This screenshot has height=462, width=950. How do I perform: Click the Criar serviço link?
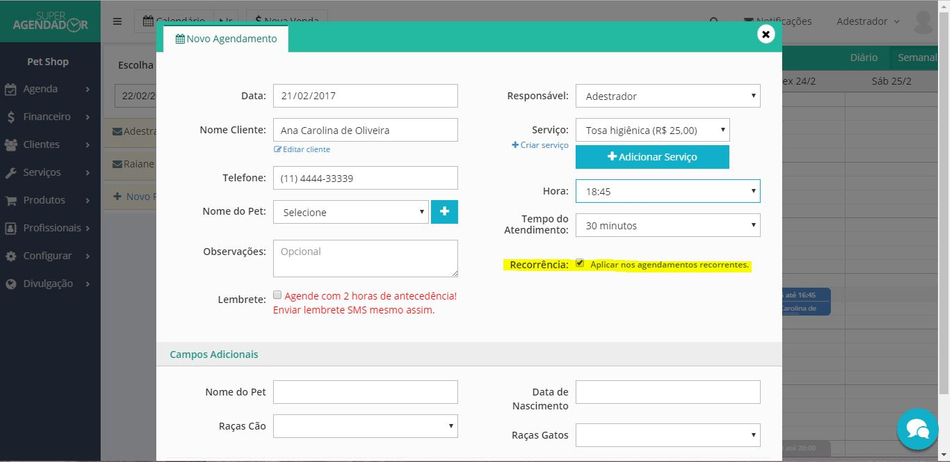(540, 145)
